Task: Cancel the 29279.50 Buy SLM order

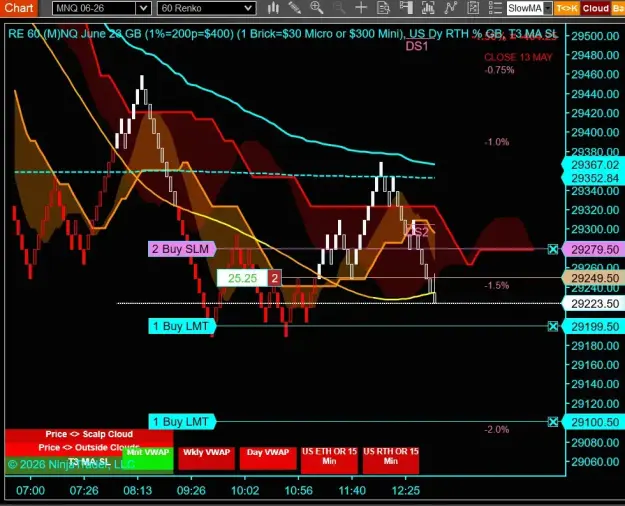Action: 553,250
